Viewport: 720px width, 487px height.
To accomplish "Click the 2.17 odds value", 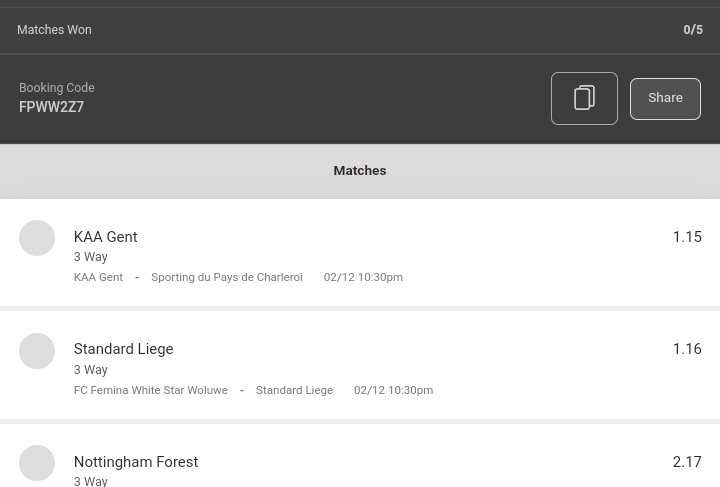I will [687, 462].
